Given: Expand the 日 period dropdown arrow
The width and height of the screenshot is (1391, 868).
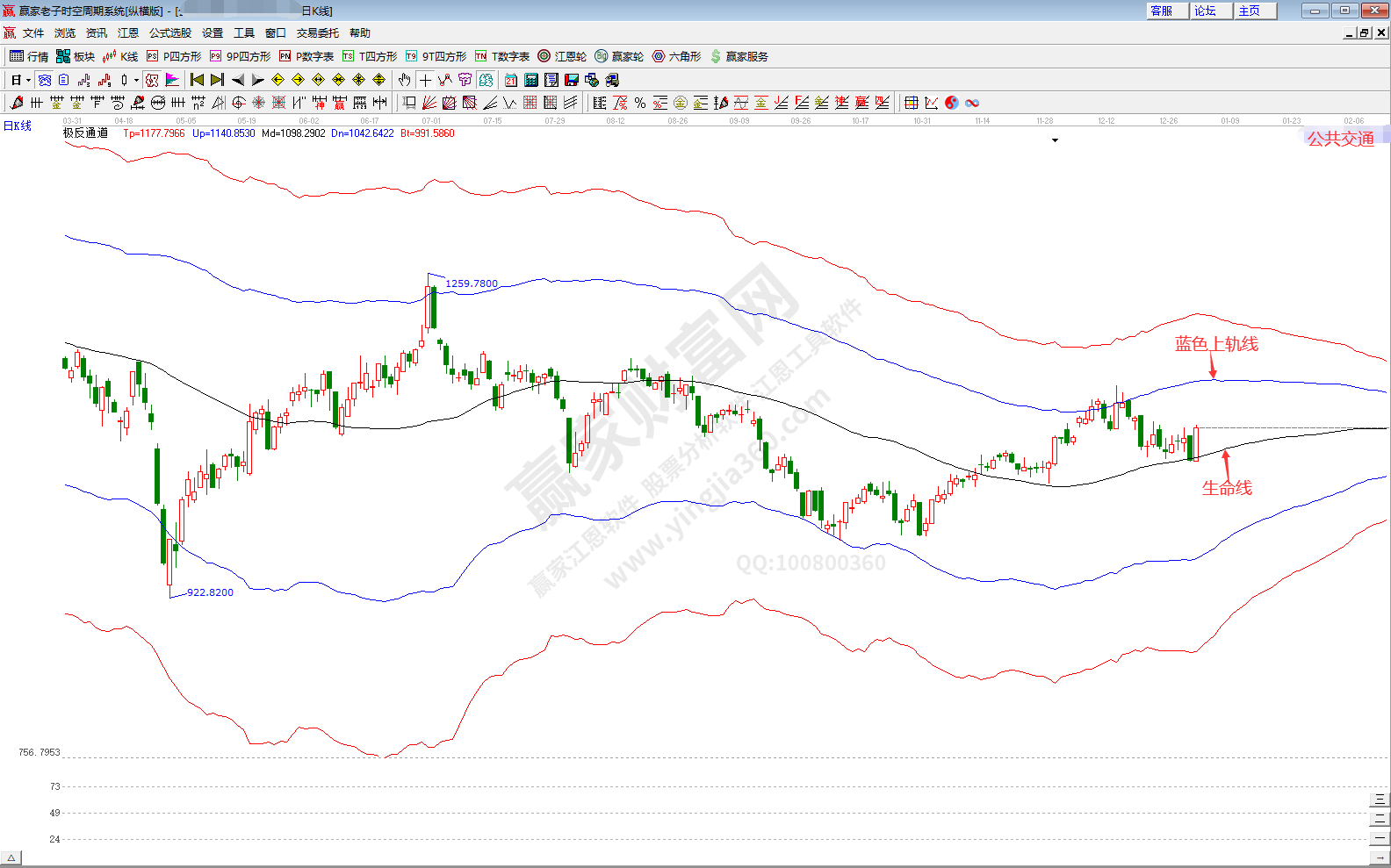Looking at the screenshot, I should [x=28, y=80].
